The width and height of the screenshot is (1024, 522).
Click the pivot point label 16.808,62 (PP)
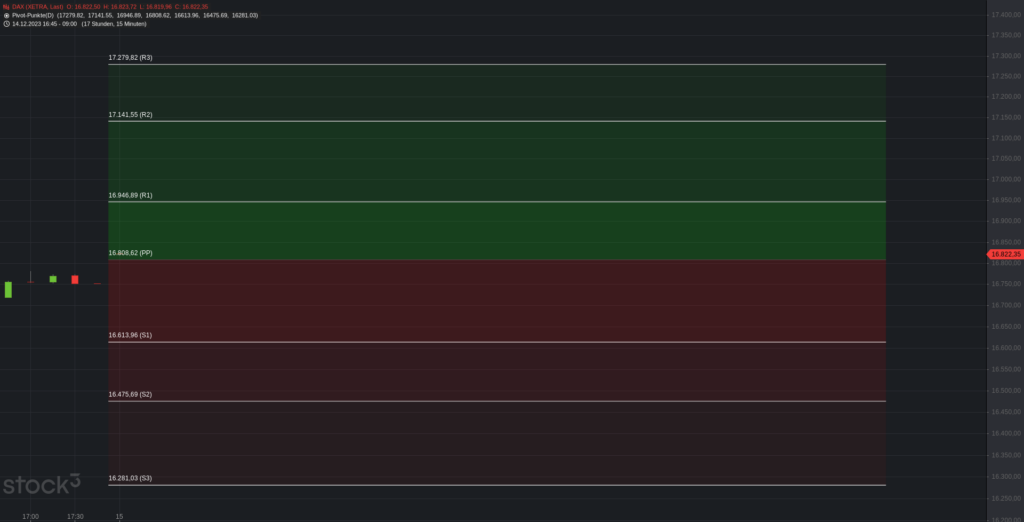[x=130, y=253]
